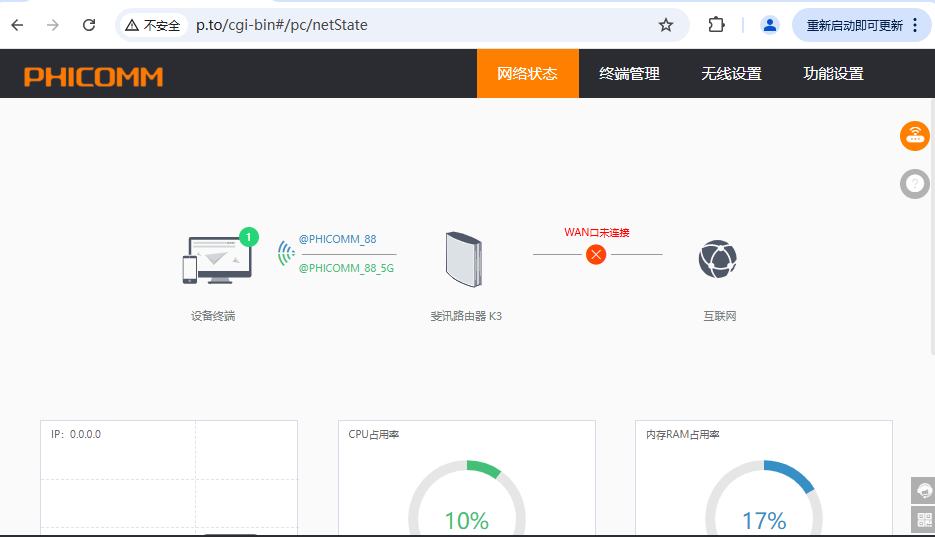Select the 网络状态 tab
Screen dimensions: 935x537
(528, 73)
